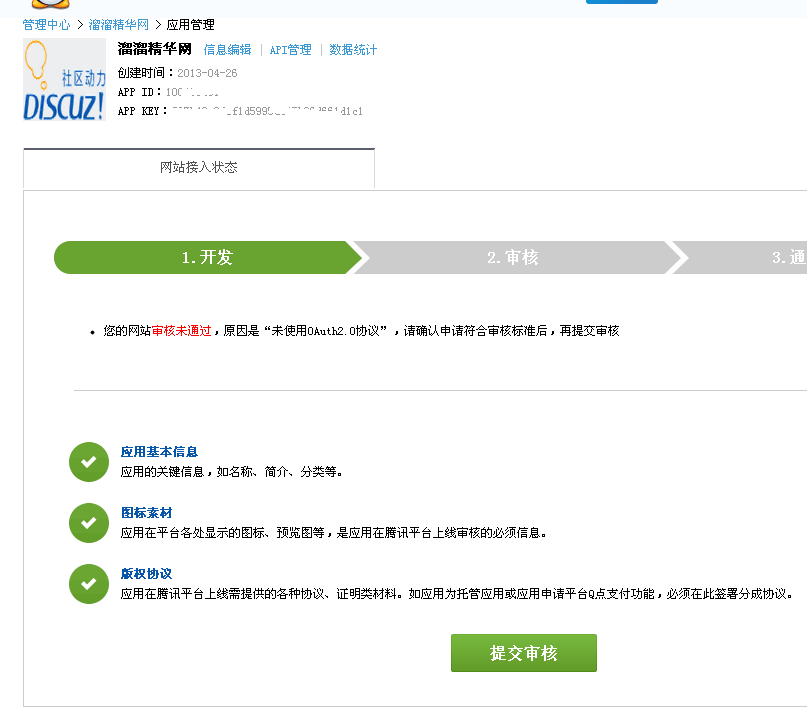Click the 1.开发 progress step
The width and height of the screenshot is (807, 707).
207,257
